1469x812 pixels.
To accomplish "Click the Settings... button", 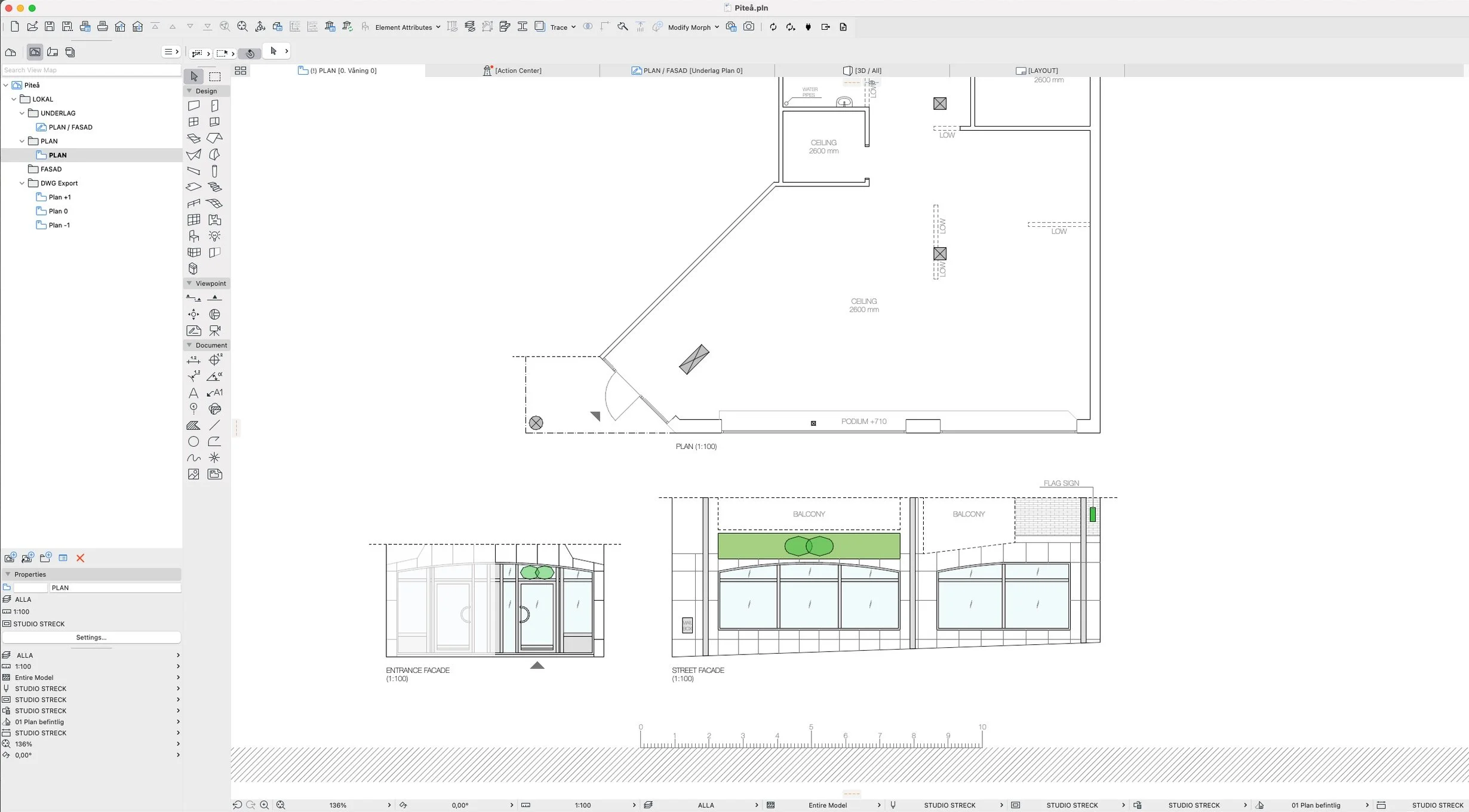I will (91, 638).
